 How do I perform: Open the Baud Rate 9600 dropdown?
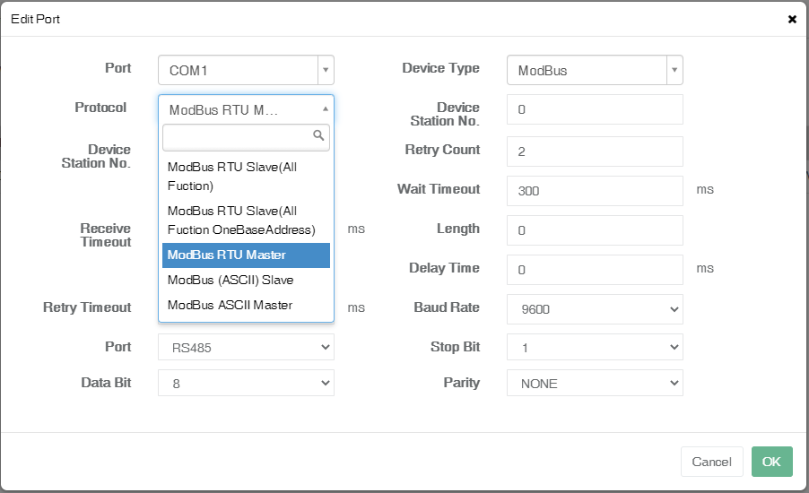point(594,309)
